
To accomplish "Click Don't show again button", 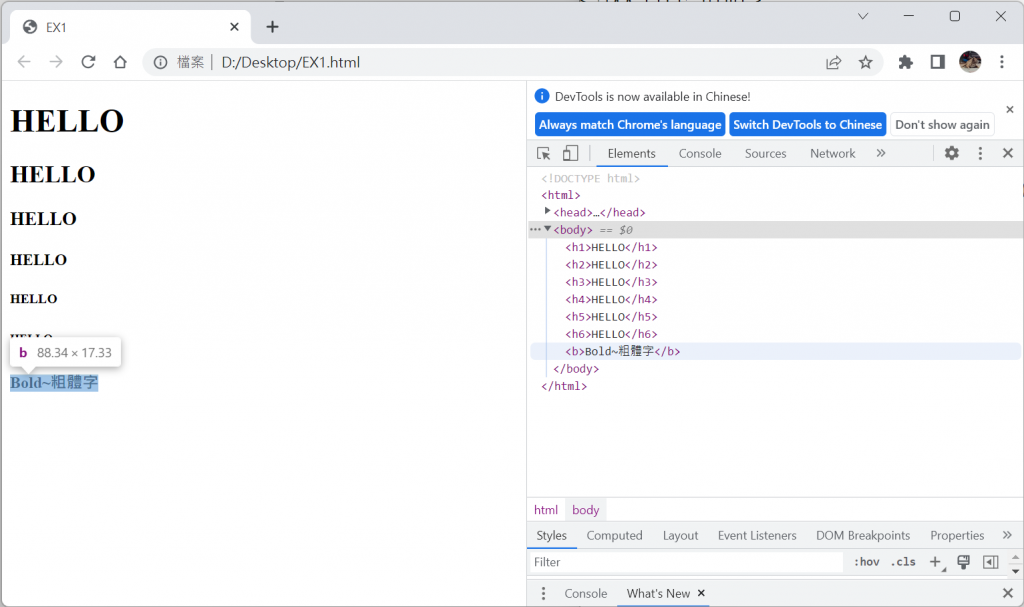I will click(942, 125).
